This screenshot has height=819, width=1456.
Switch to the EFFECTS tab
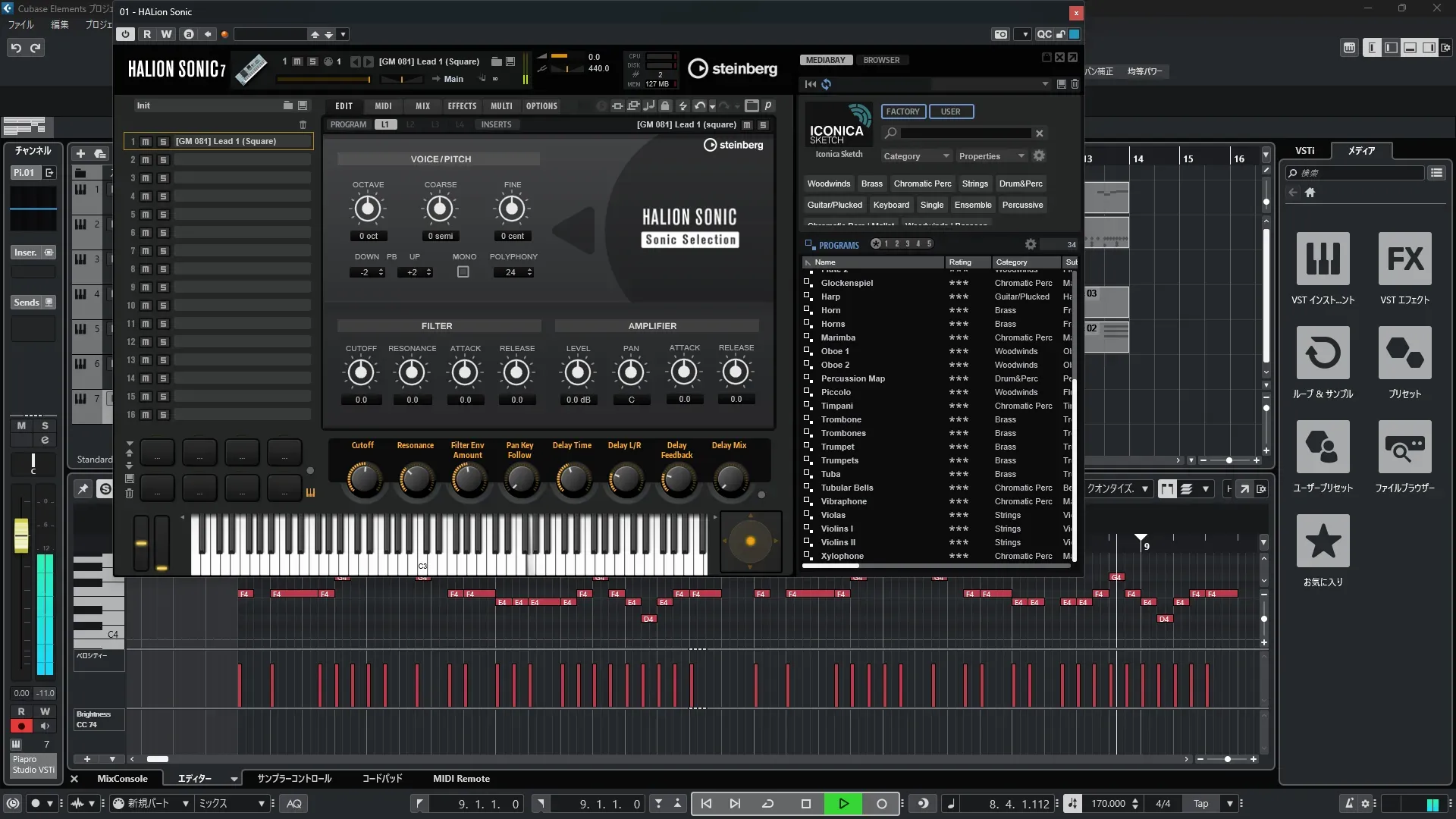(461, 106)
